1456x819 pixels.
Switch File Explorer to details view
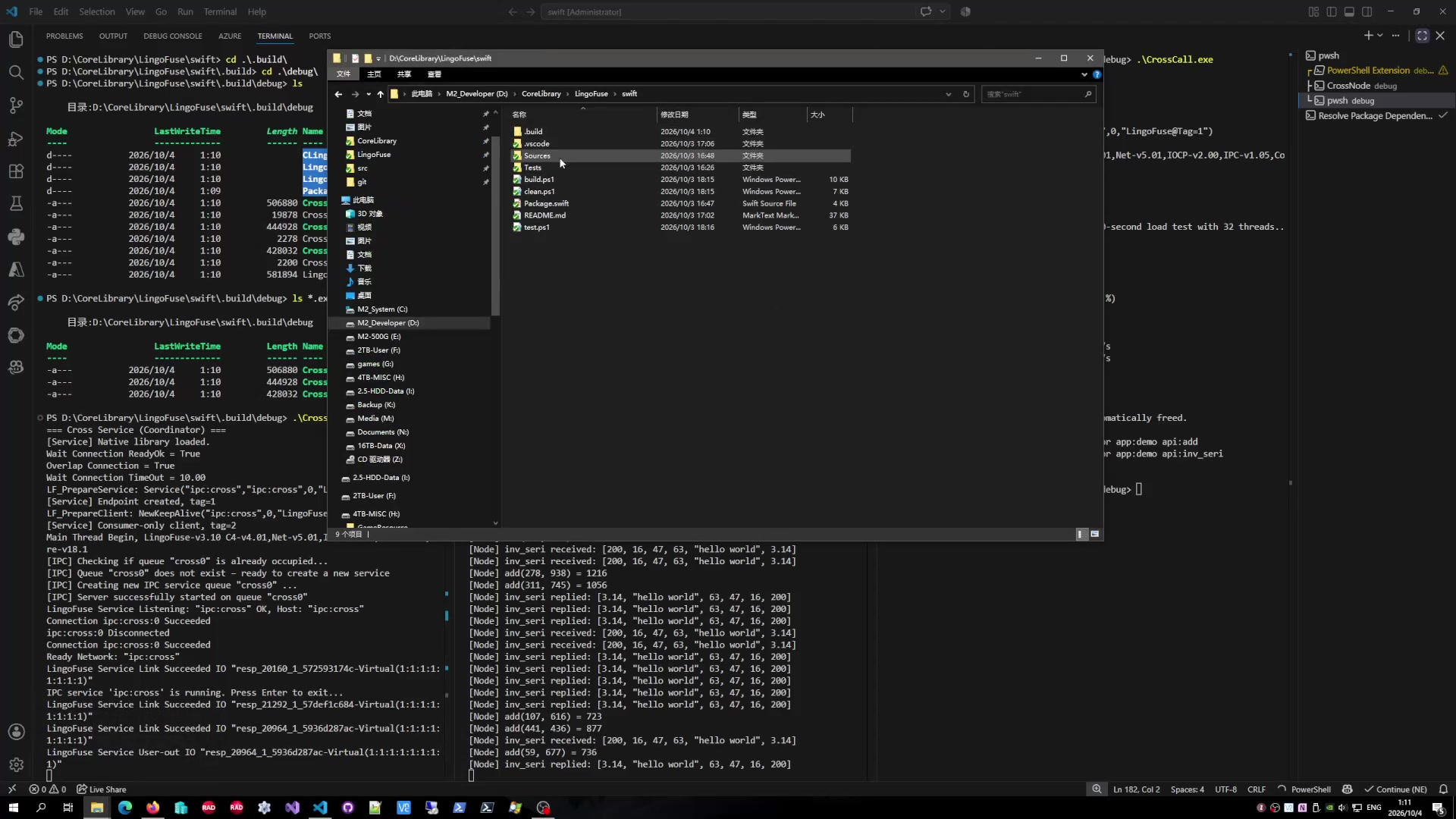[x=1081, y=535]
